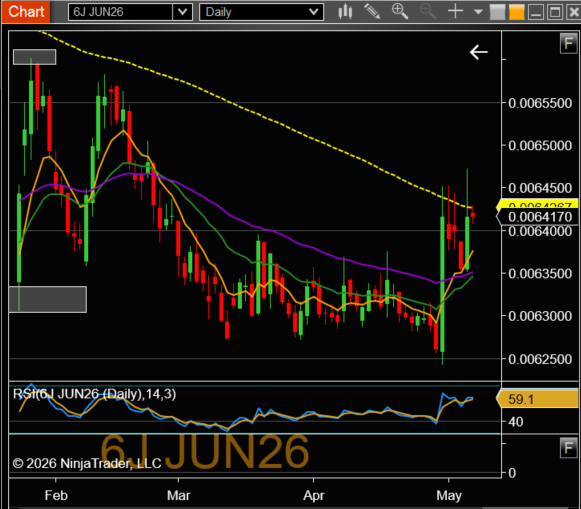Click the RSI 40 level label
581x509 pixels.
[x=515, y=422]
